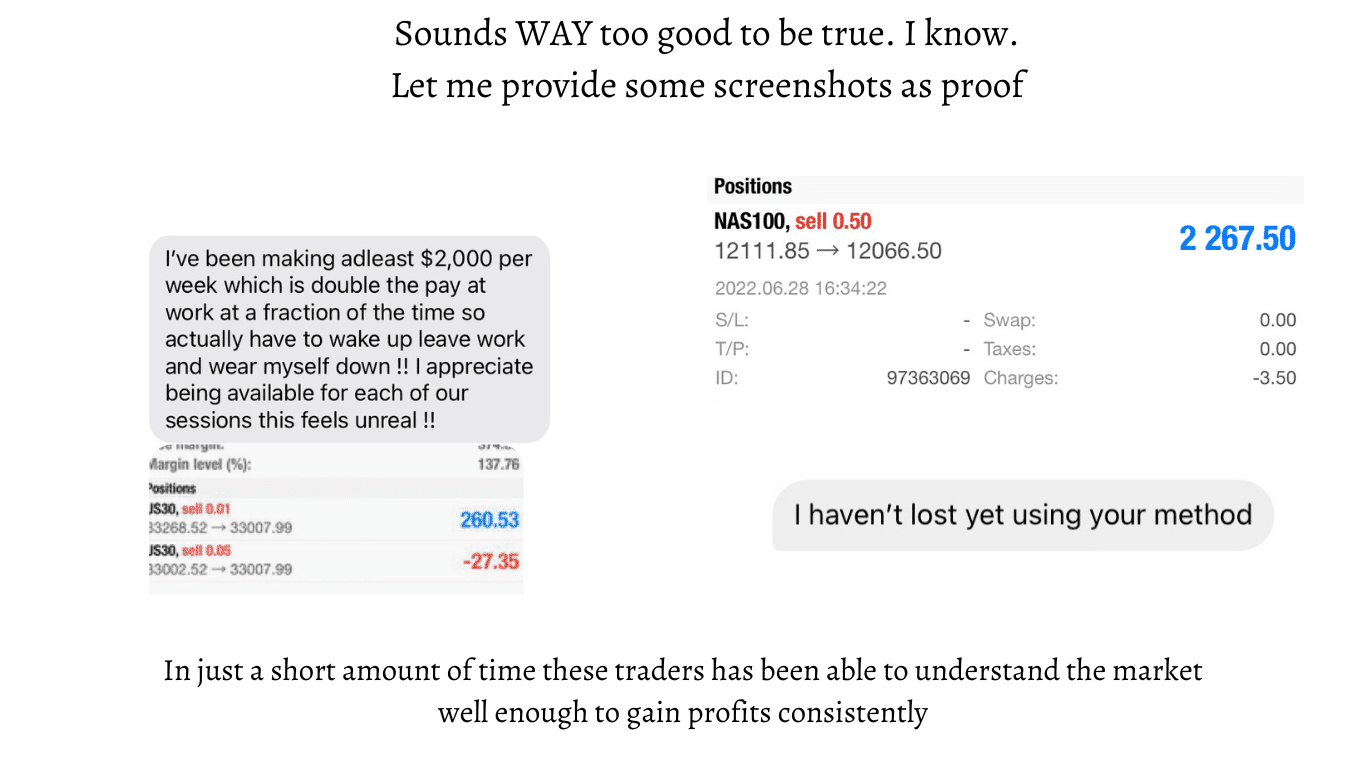Viewport: 1366px width, 768px height.
Task: Click the NAS100 sell 0.50 position title
Action: pyautogui.click(x=793, y=222)
